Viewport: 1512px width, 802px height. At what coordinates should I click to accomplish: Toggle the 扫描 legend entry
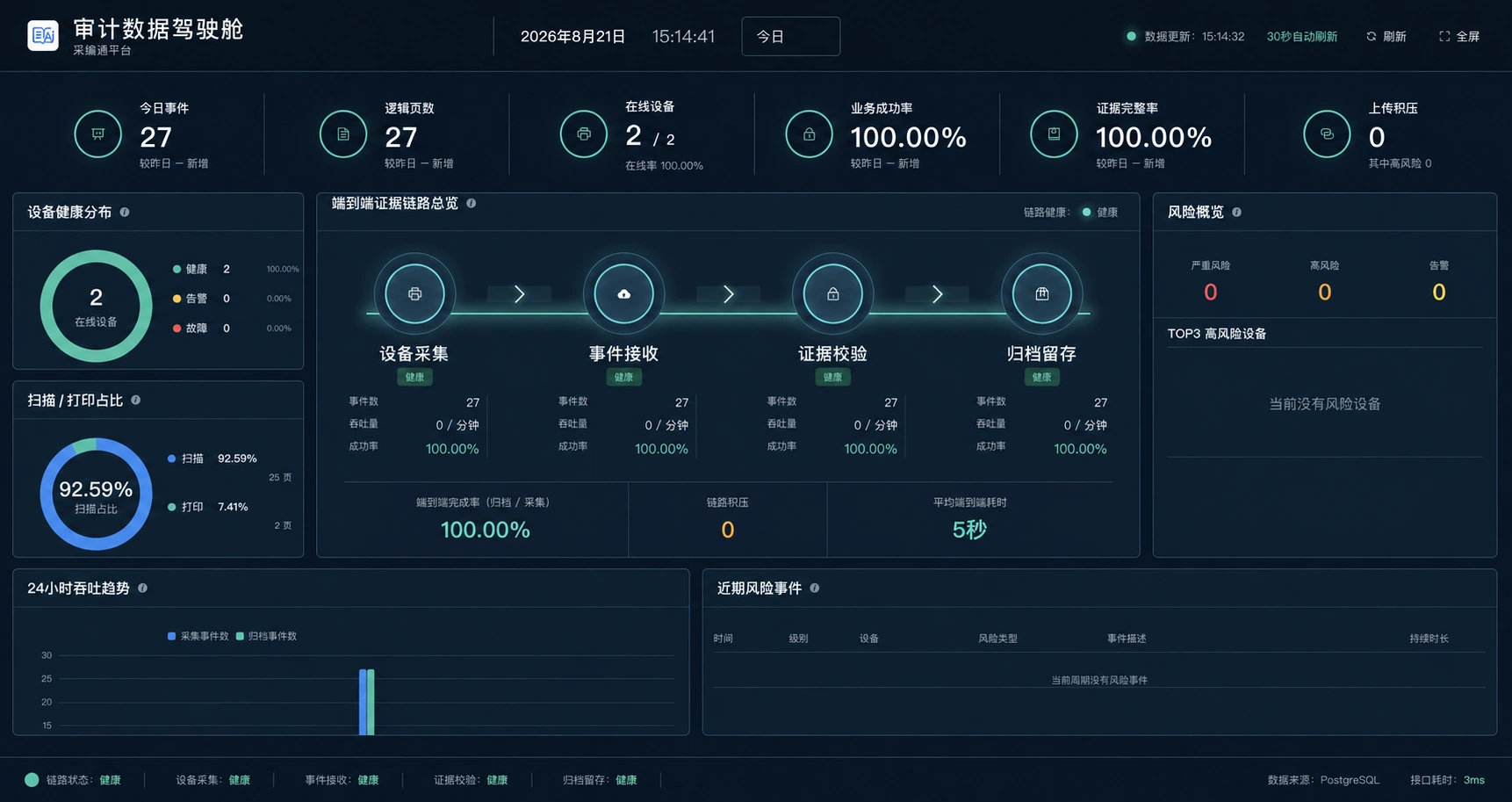[x=186, y=459]
